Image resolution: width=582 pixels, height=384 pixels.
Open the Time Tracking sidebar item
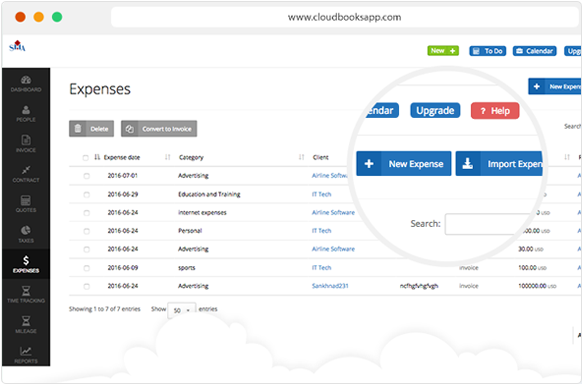[x=26, y=294]
